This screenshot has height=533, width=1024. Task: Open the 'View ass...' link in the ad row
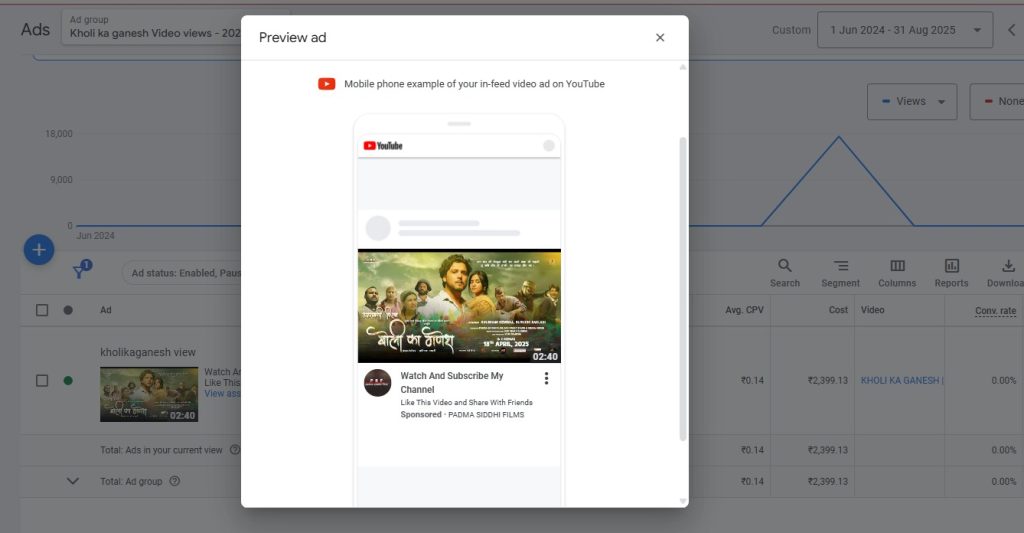coord(223,393)
